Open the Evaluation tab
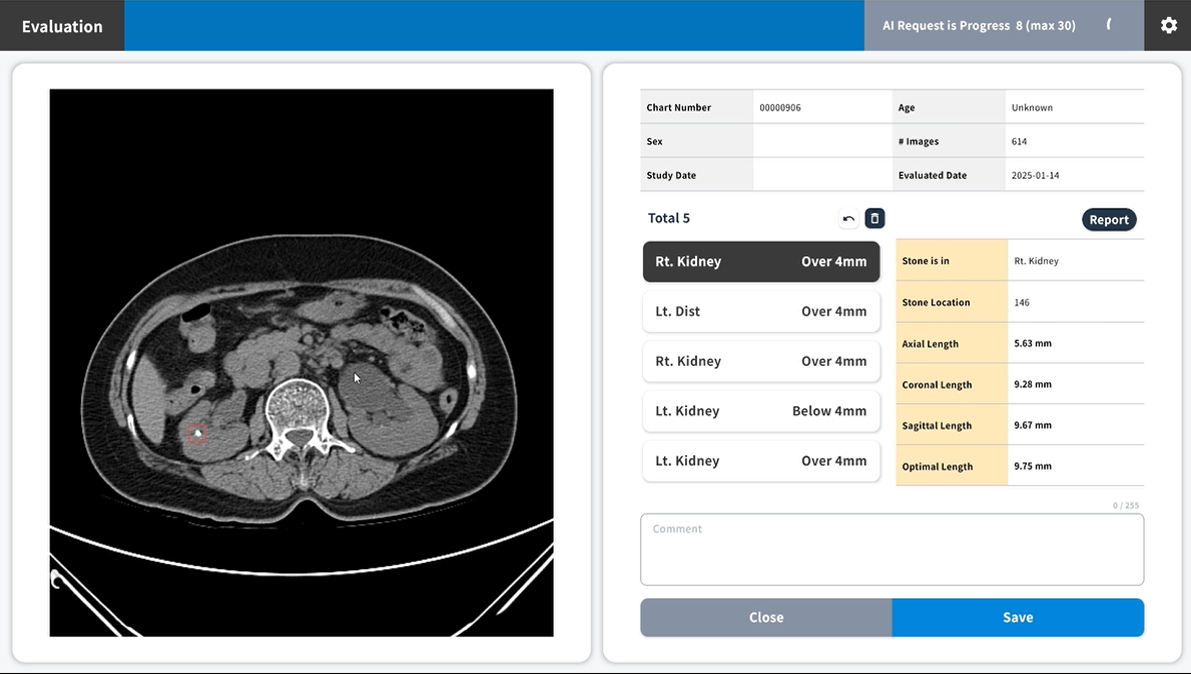Screen dimensions: 1191x674 click(x=62, y=26)
